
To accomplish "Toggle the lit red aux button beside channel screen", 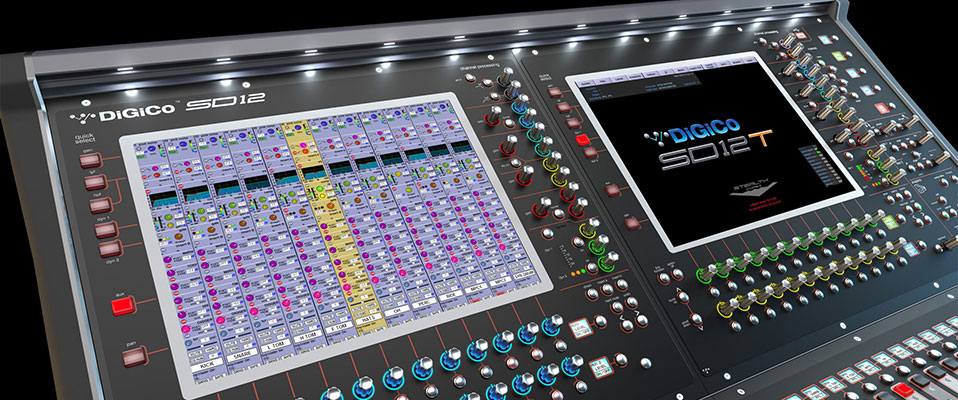I will [123, 305].
